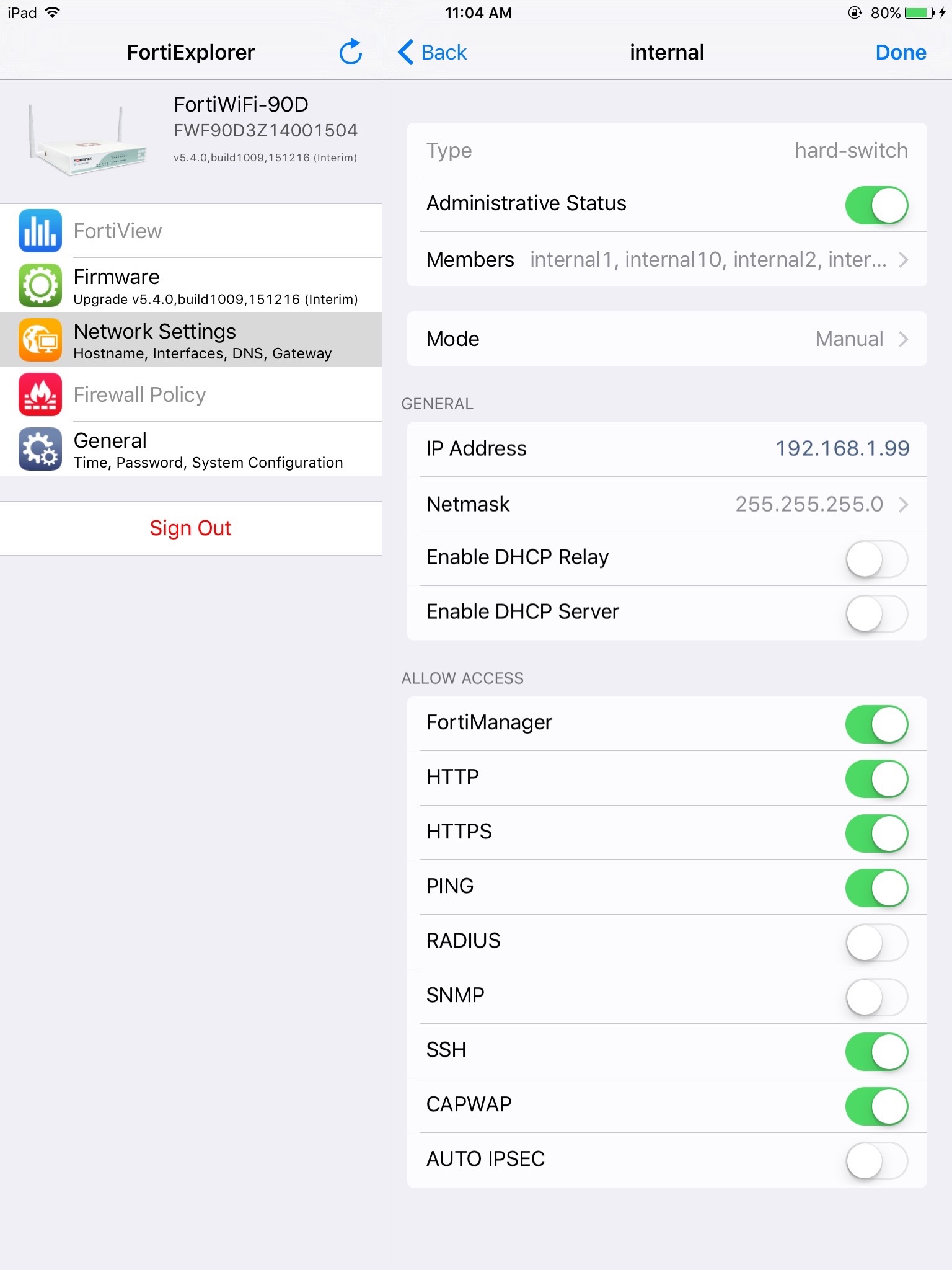Image resolution: width=952 pixels, height=1270 pixels.
Task: Tap the back chevron arrow icon
Action: tap(406, 52)
